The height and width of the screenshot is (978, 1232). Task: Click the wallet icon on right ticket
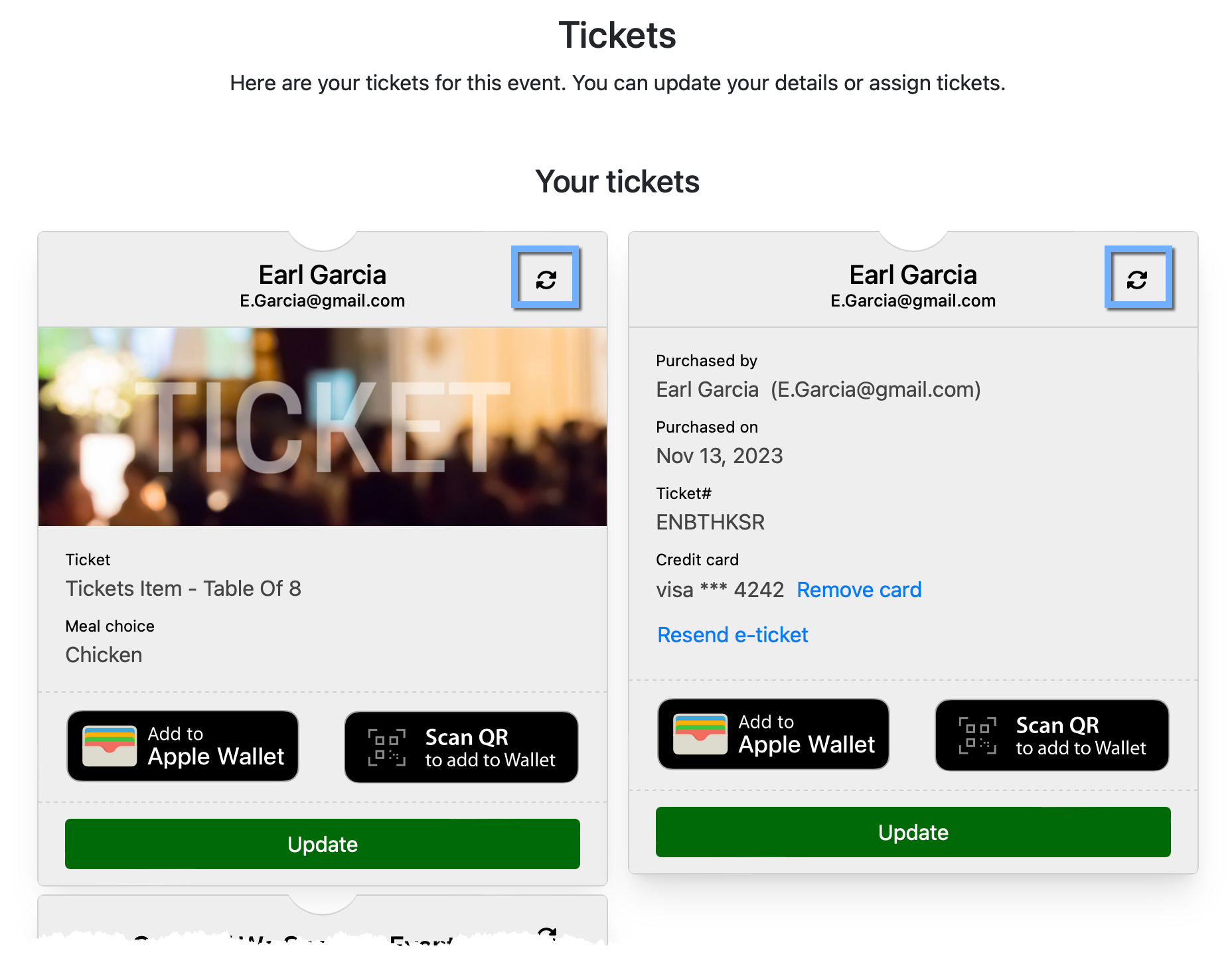tap(700, 734)
